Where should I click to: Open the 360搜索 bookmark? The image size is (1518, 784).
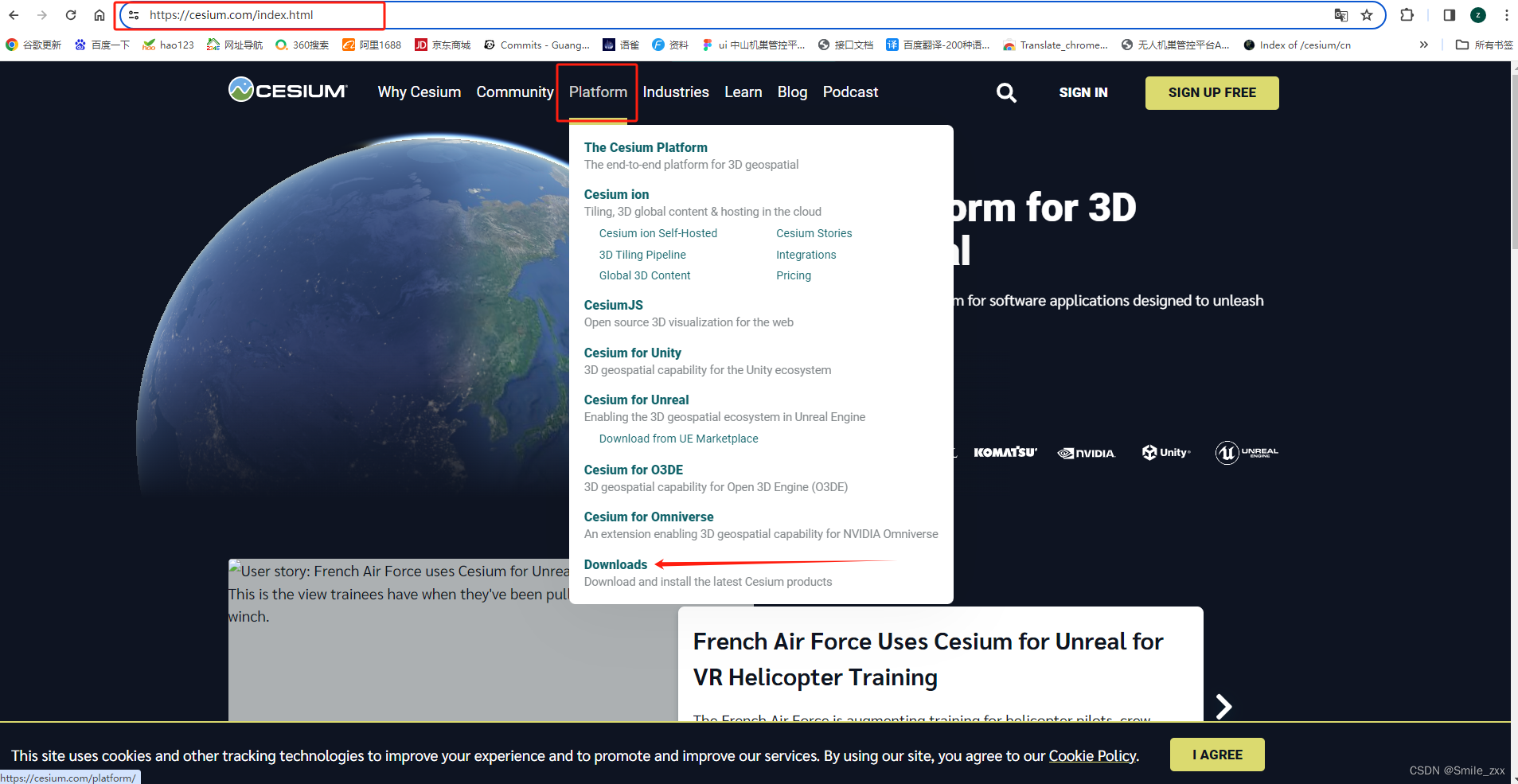point(302,45)
